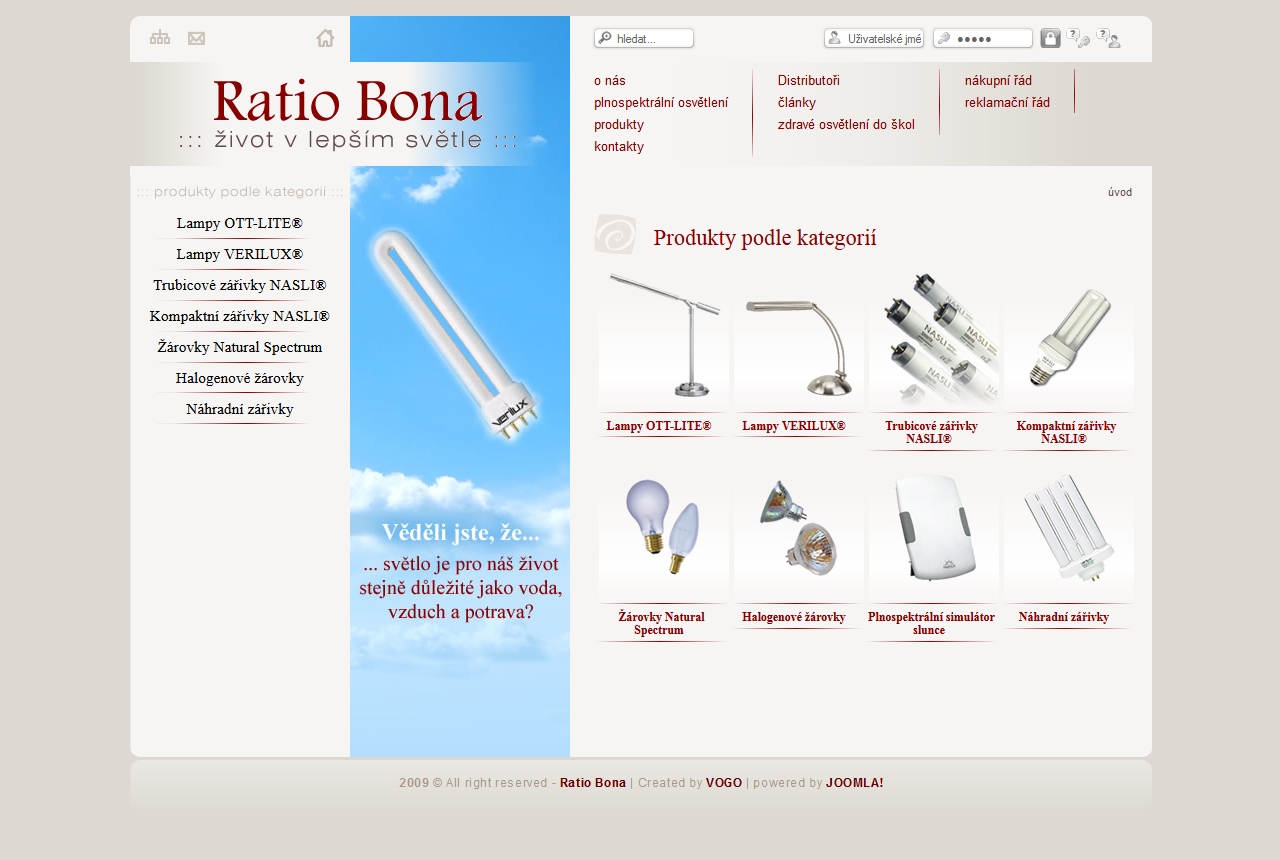This screenshot has height=860, width=1280.
Task: Open the reklamační řád page
Action: point(1007,103)
